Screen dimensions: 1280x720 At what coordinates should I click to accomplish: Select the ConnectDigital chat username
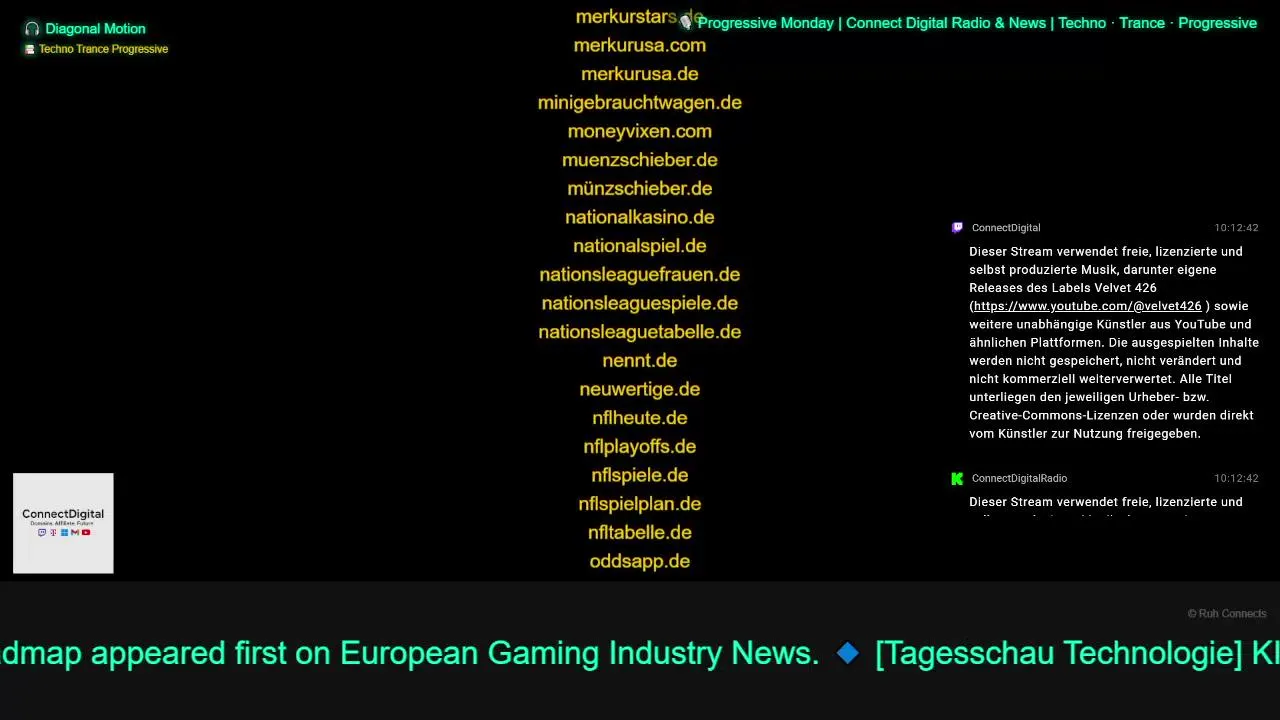coord(1006,228)
